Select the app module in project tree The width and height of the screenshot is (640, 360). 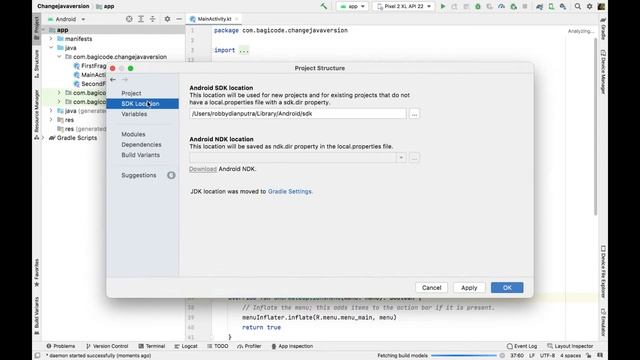[x=62, y=30]
